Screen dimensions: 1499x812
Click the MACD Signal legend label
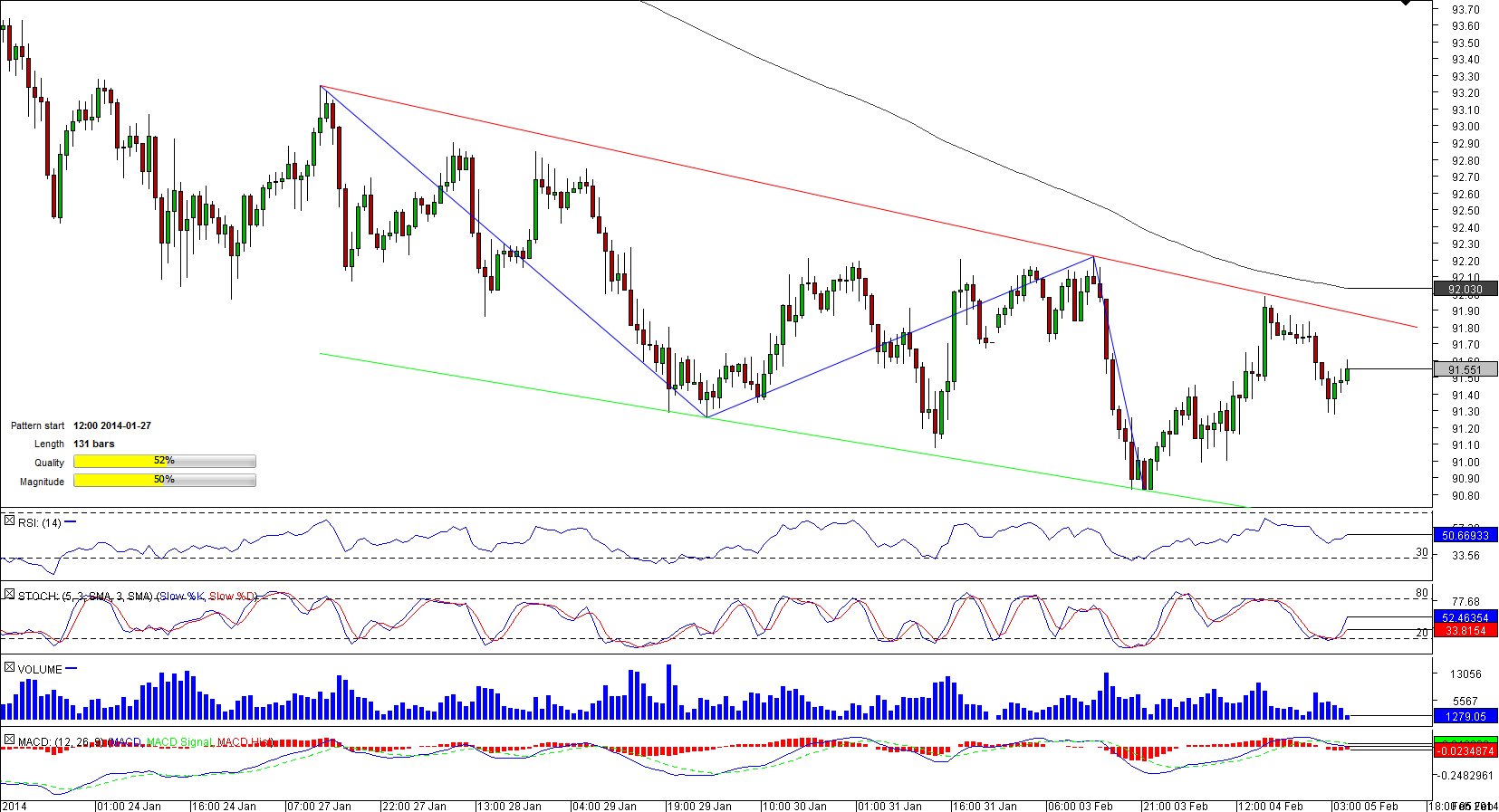click(180, 742)
